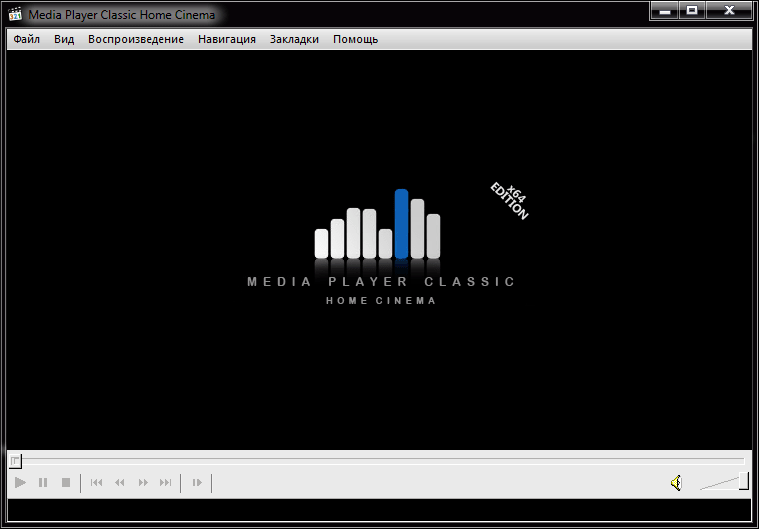759x529 pixels.
Task: Minimize the Media Player Classic window
Action: pos(665,11)
